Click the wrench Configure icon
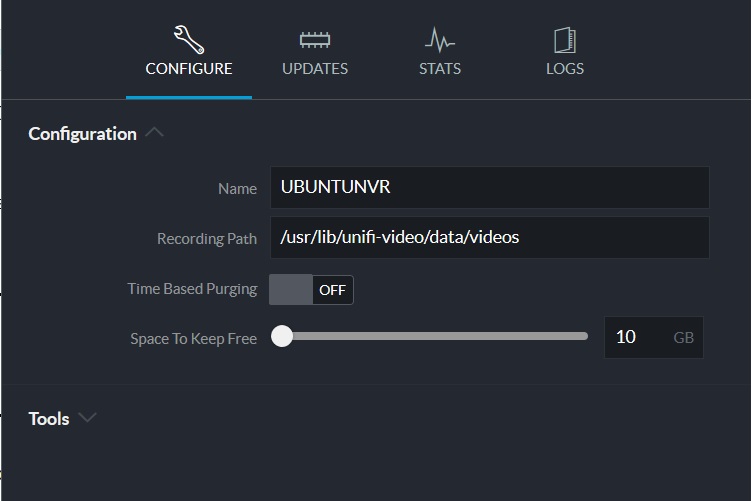This screenshot has height=501, width=753. [189, 39]
